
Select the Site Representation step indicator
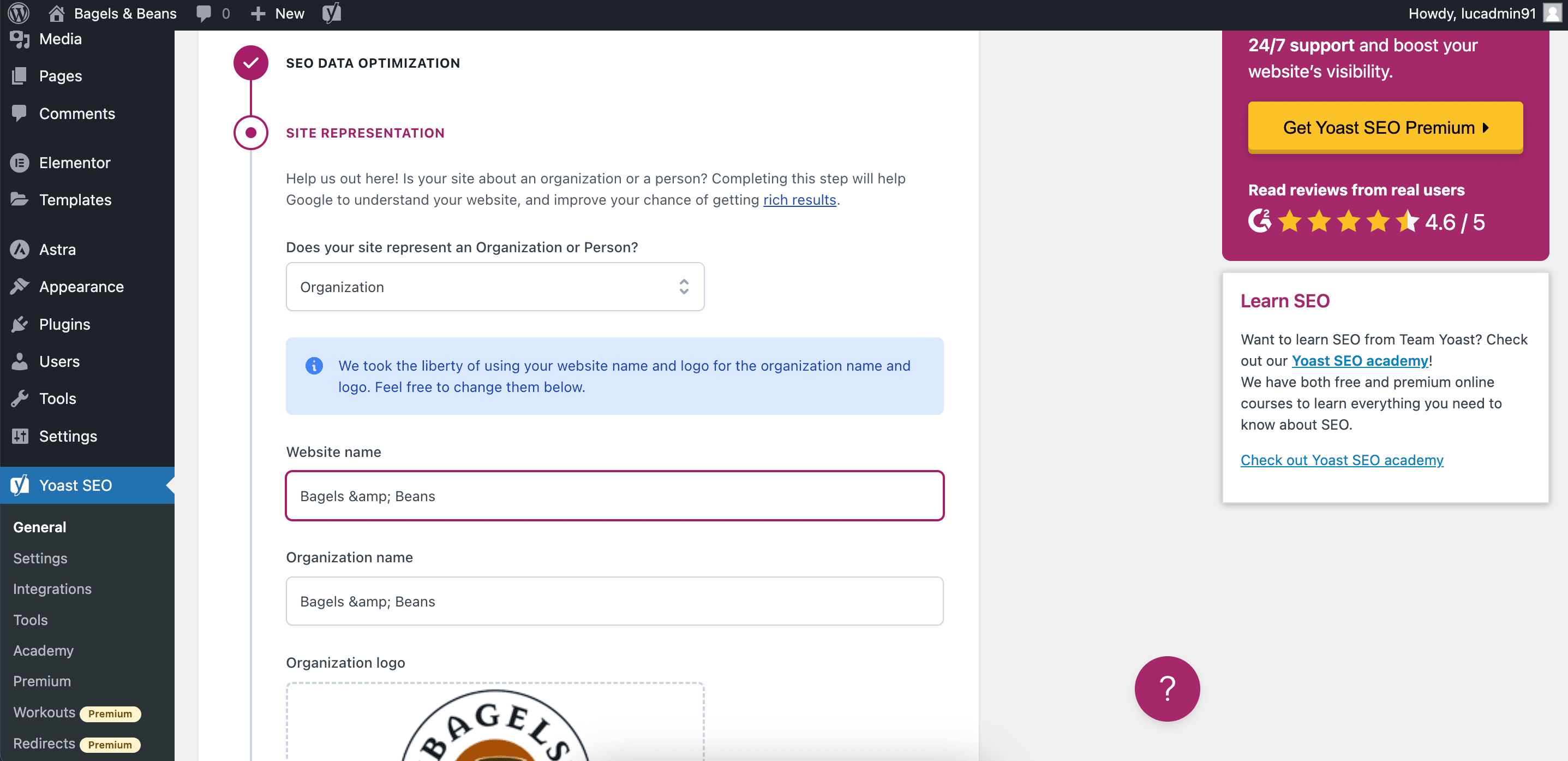tap(251, 132)
